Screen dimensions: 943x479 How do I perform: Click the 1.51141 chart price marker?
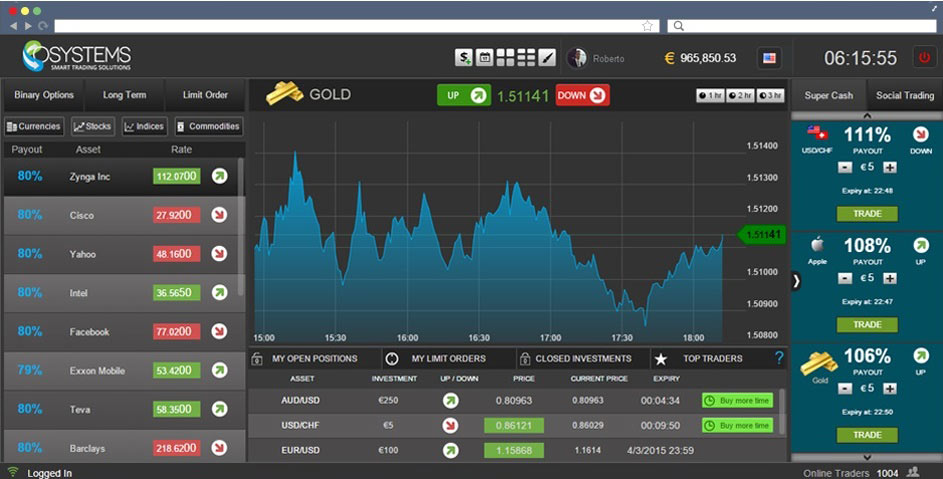click(761, 235)
